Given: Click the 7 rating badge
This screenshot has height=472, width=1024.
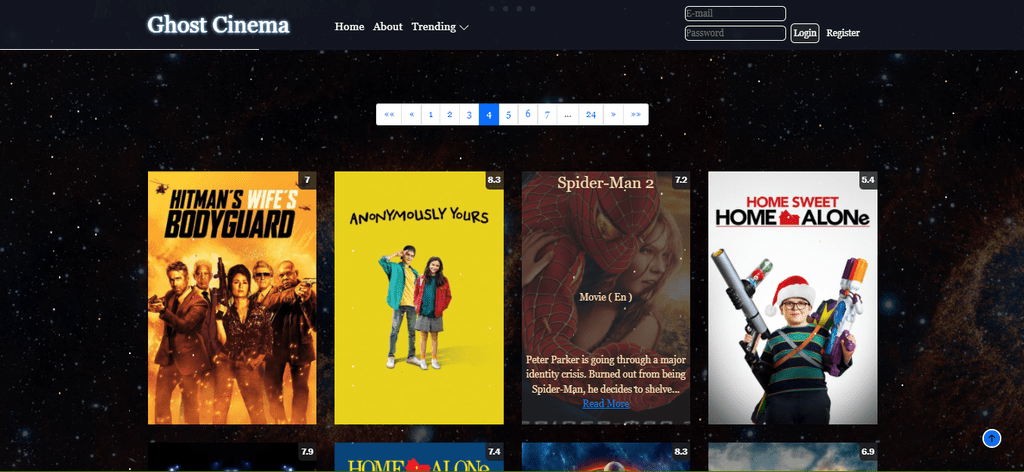Looking at the screenshot, I should coord(308,180).
